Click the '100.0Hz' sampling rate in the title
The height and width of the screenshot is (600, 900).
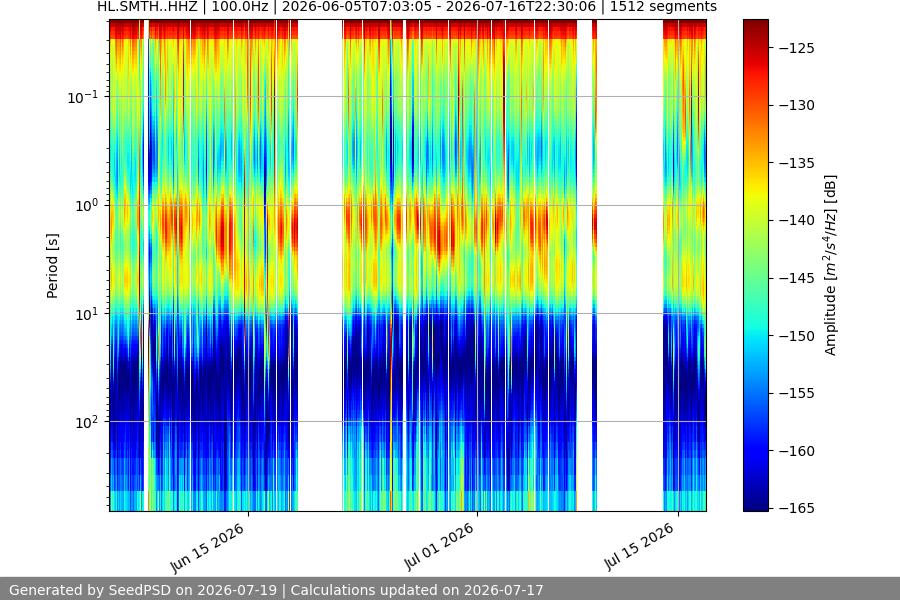pos(240,7)
